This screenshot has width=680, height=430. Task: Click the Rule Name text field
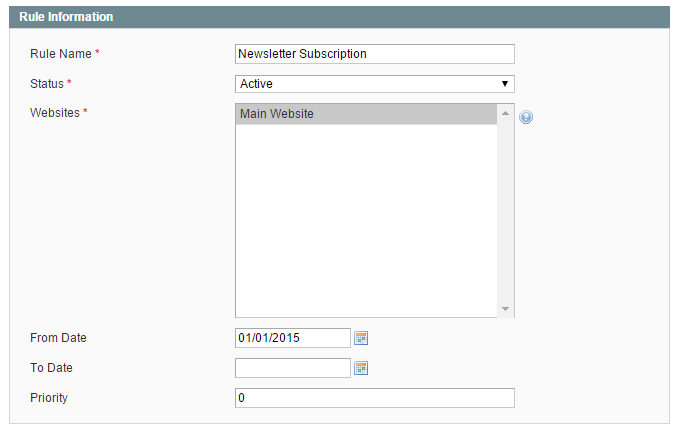tap(375, 54)
